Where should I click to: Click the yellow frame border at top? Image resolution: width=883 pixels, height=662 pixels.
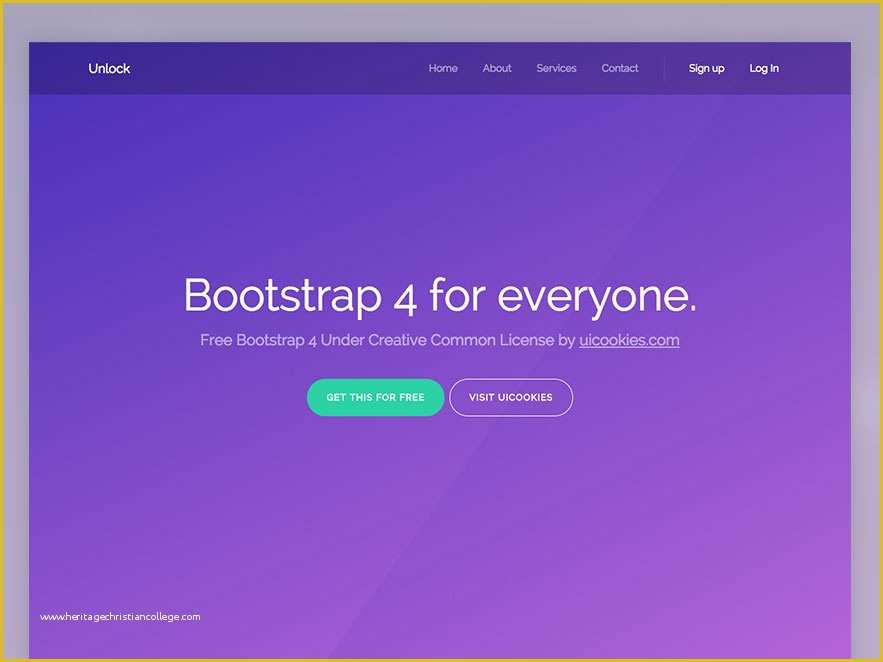tap(440, 2)
